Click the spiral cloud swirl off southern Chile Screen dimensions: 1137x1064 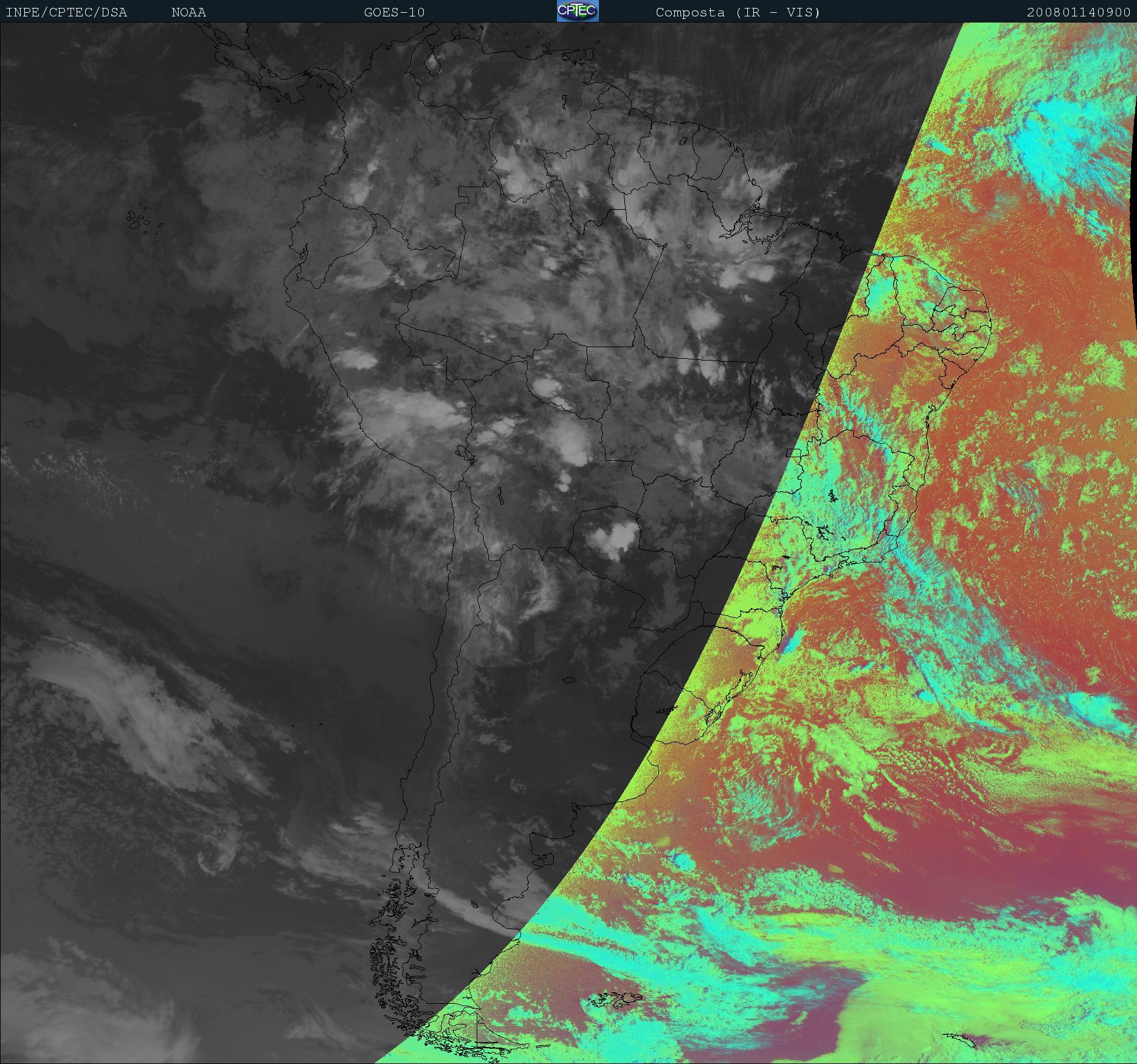214,856
